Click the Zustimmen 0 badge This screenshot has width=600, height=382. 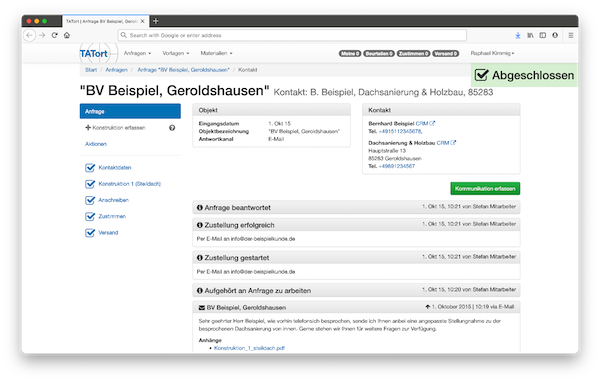[x=414, y=54]
